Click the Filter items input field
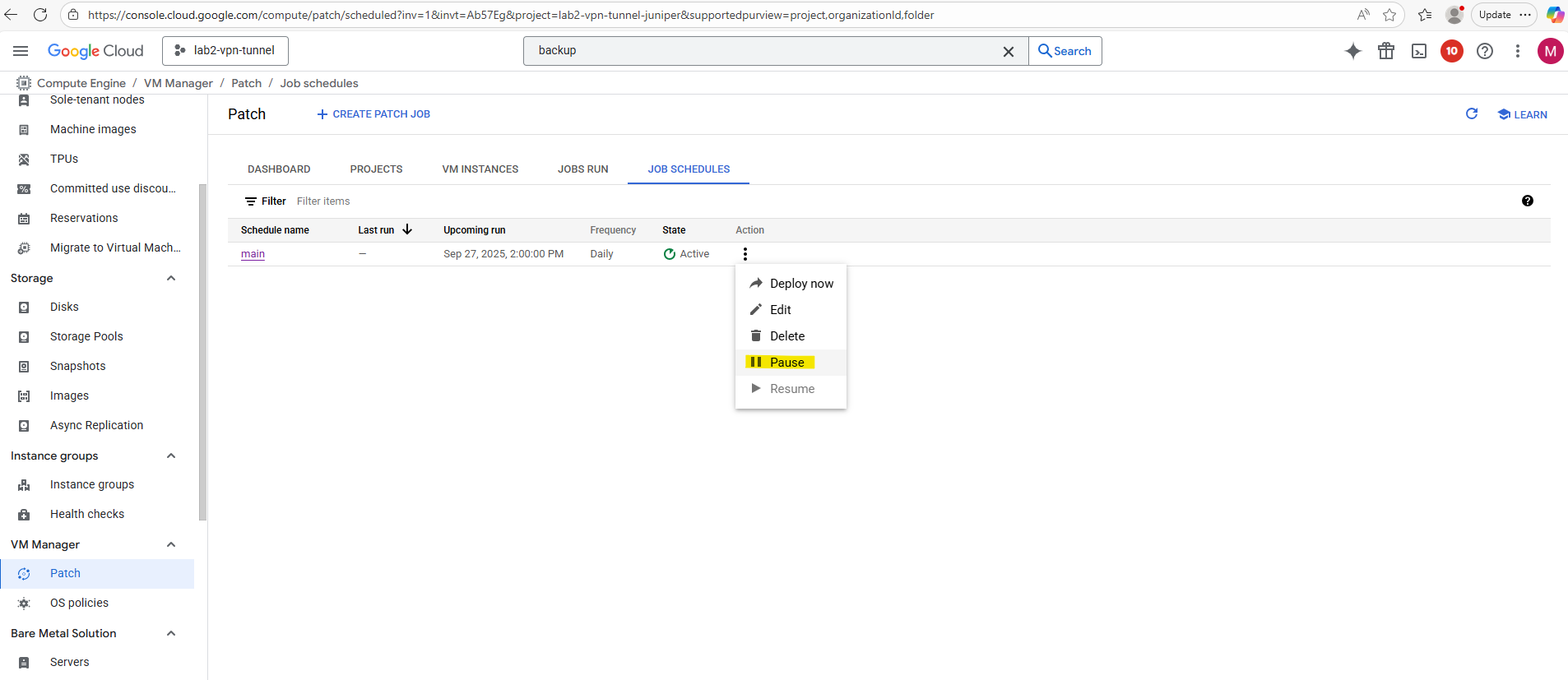 494,201
